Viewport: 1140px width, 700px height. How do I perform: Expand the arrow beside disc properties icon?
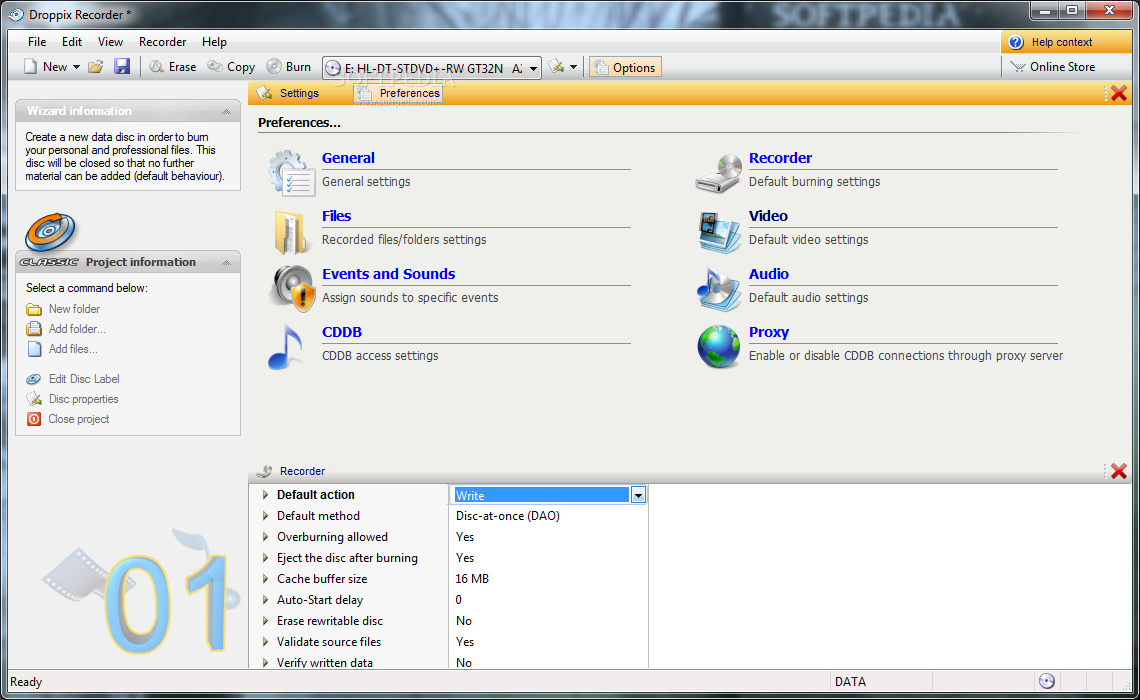[574, 67]
